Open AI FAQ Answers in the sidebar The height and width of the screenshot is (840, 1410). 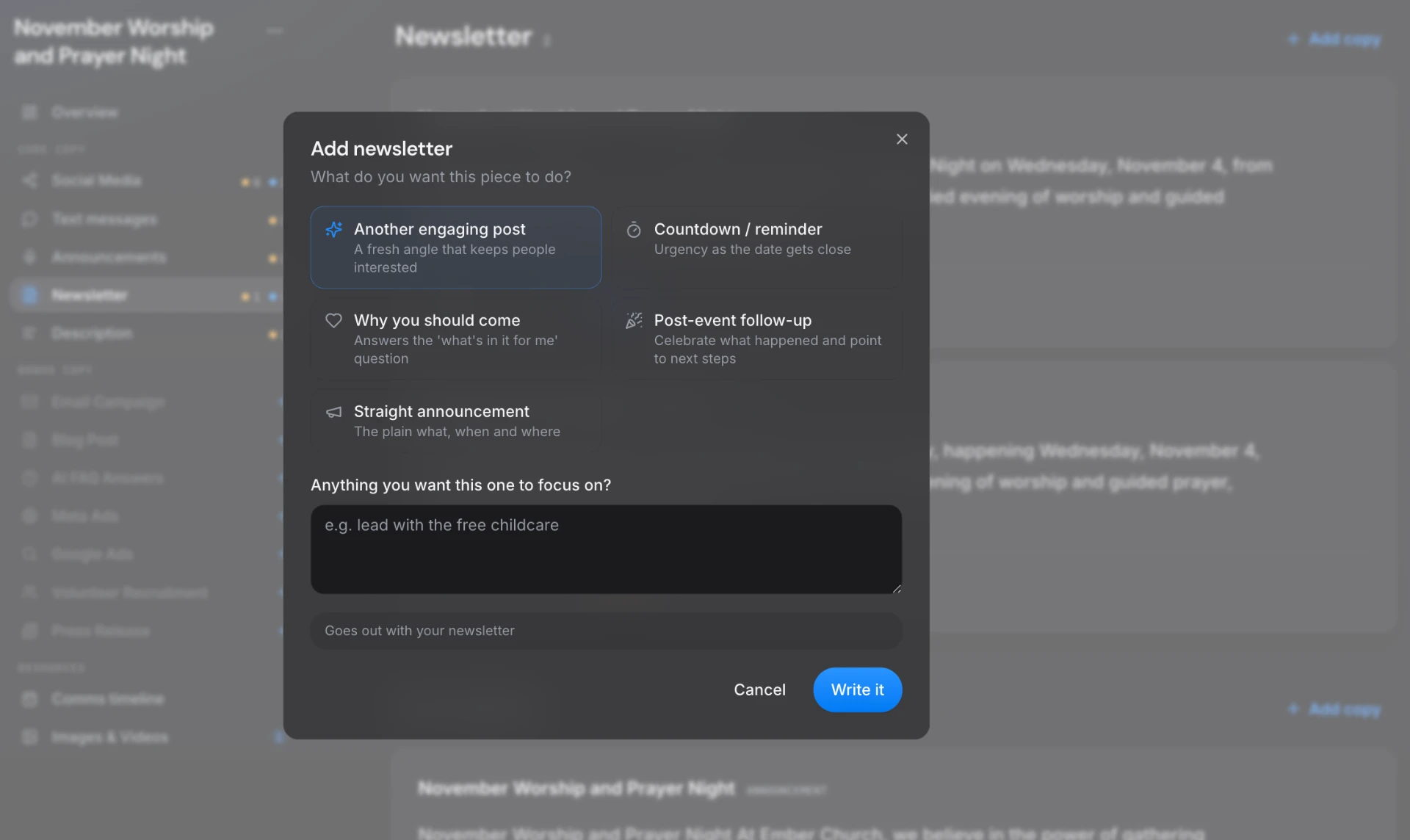pos(147,478)
